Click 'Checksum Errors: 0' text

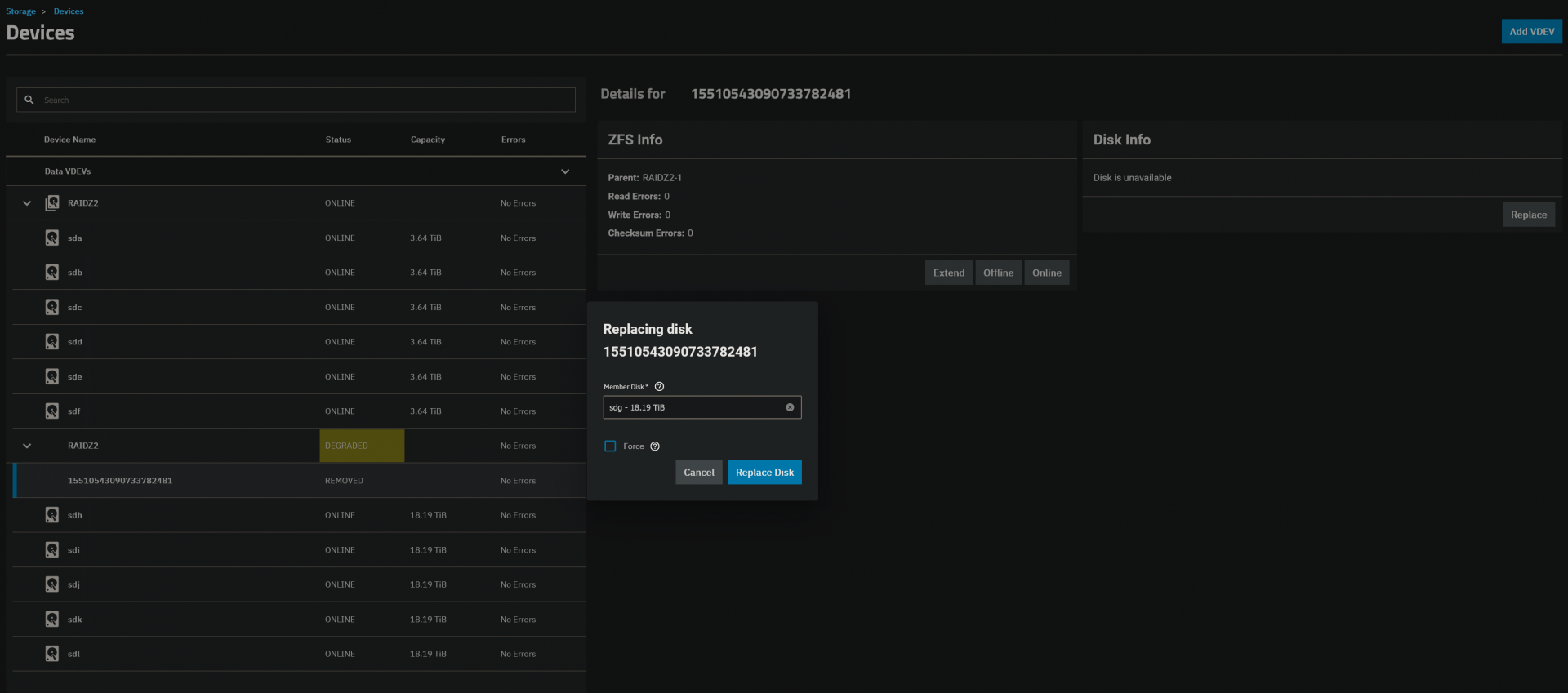(650, 233)
